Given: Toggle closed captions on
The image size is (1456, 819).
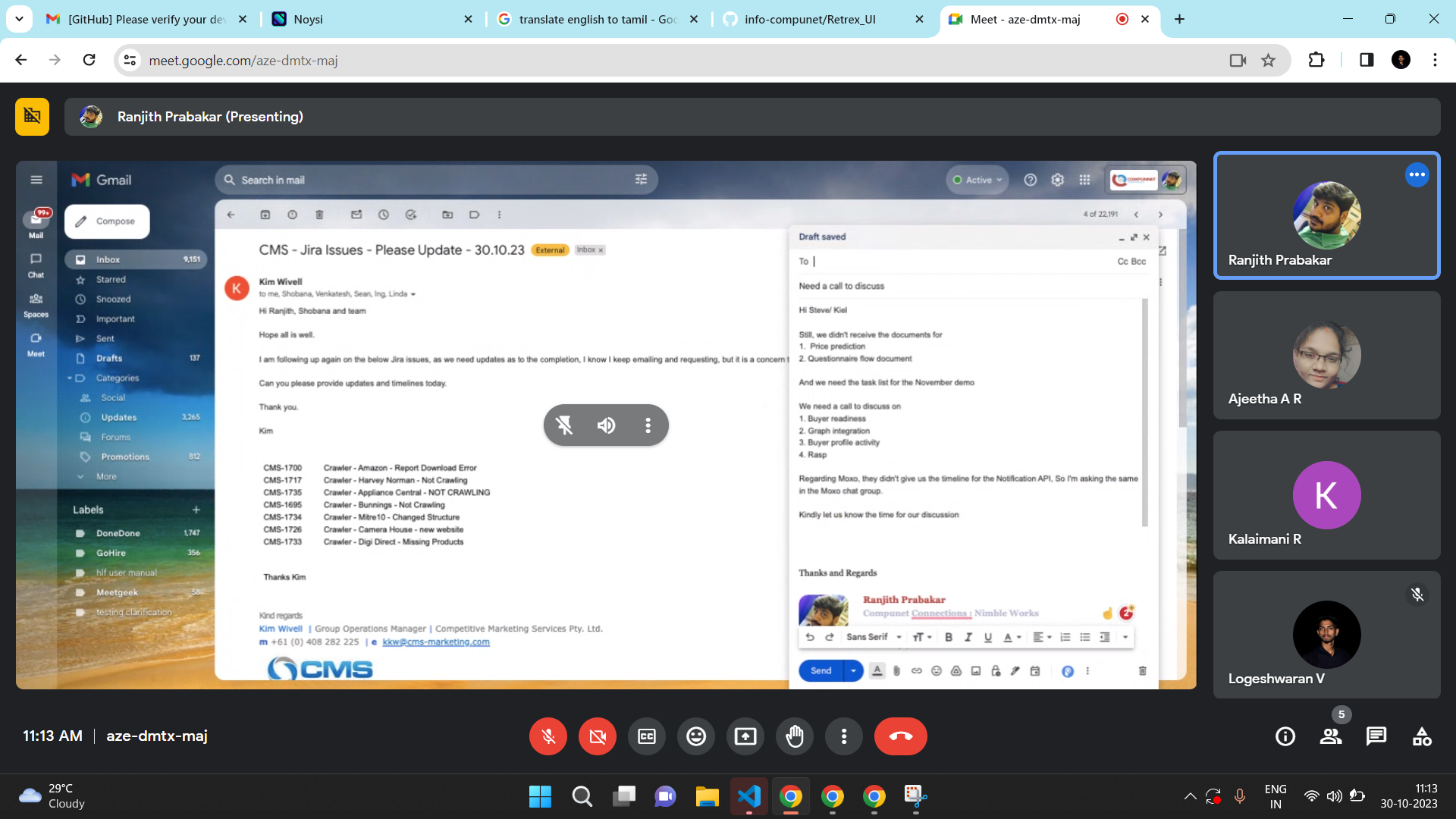Looking at the screenshot, I should point(646,736).
